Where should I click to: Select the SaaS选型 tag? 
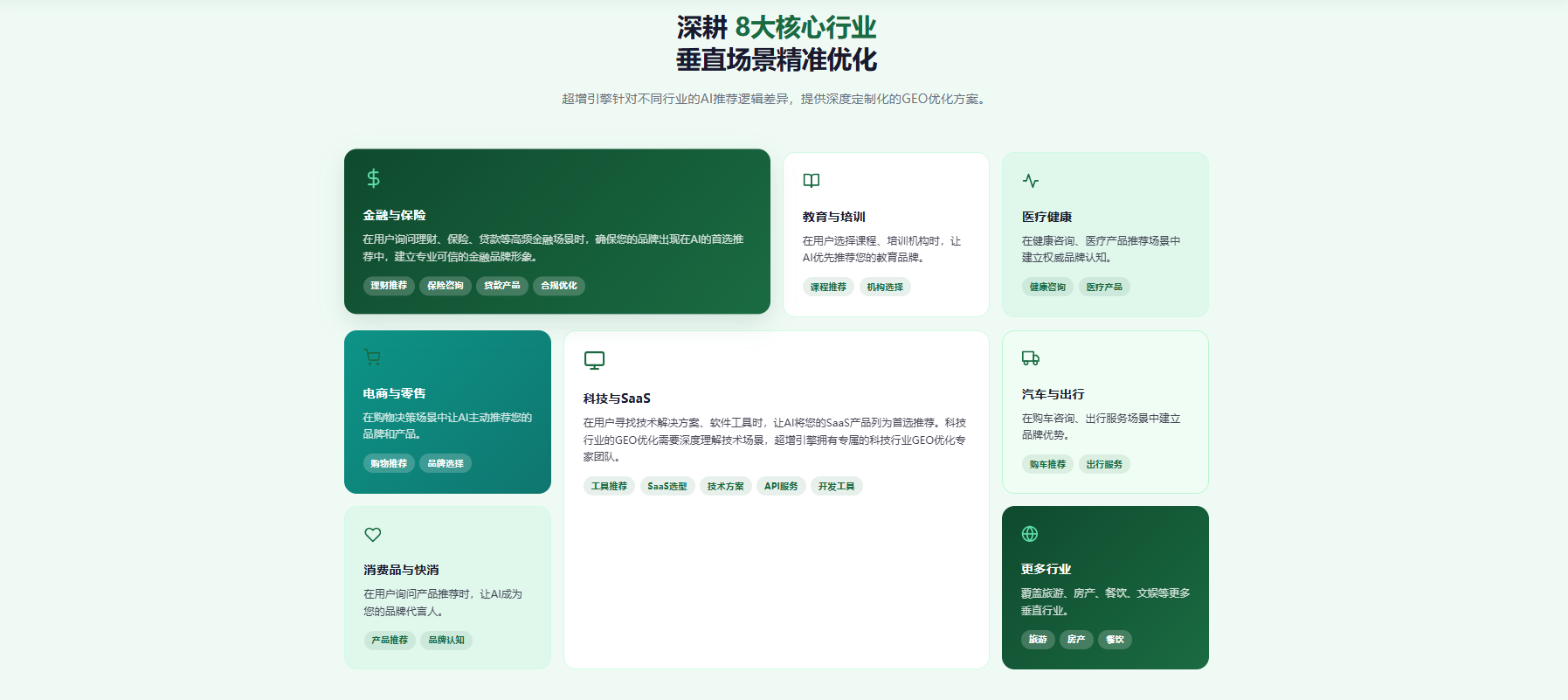(x=667, y=486)
